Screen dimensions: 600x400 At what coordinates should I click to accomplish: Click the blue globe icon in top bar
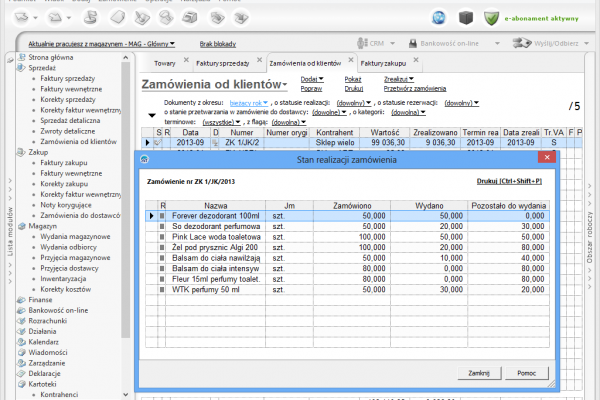click(x=439, y=18)
